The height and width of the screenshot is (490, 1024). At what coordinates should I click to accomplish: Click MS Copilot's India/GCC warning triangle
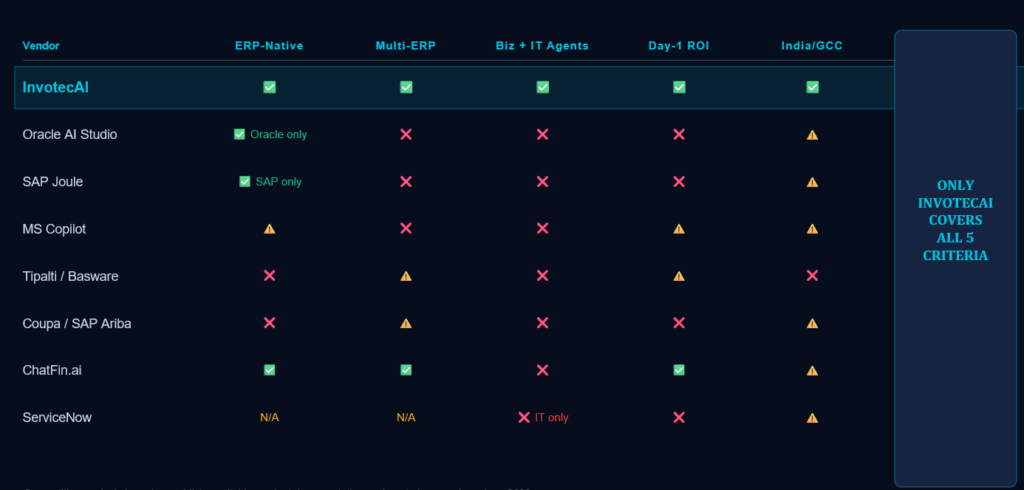click(x=812, y=229)
